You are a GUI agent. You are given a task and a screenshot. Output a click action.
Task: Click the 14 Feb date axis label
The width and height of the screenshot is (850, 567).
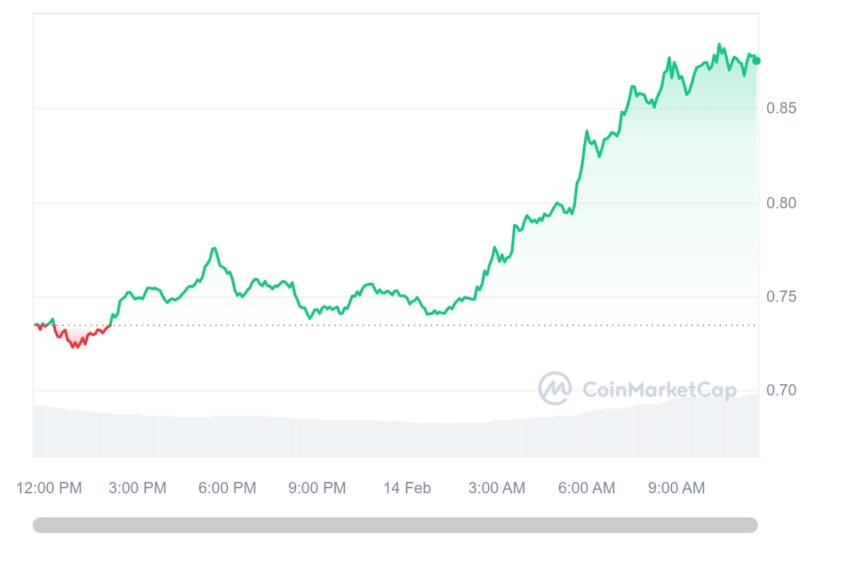pos(407,488)
